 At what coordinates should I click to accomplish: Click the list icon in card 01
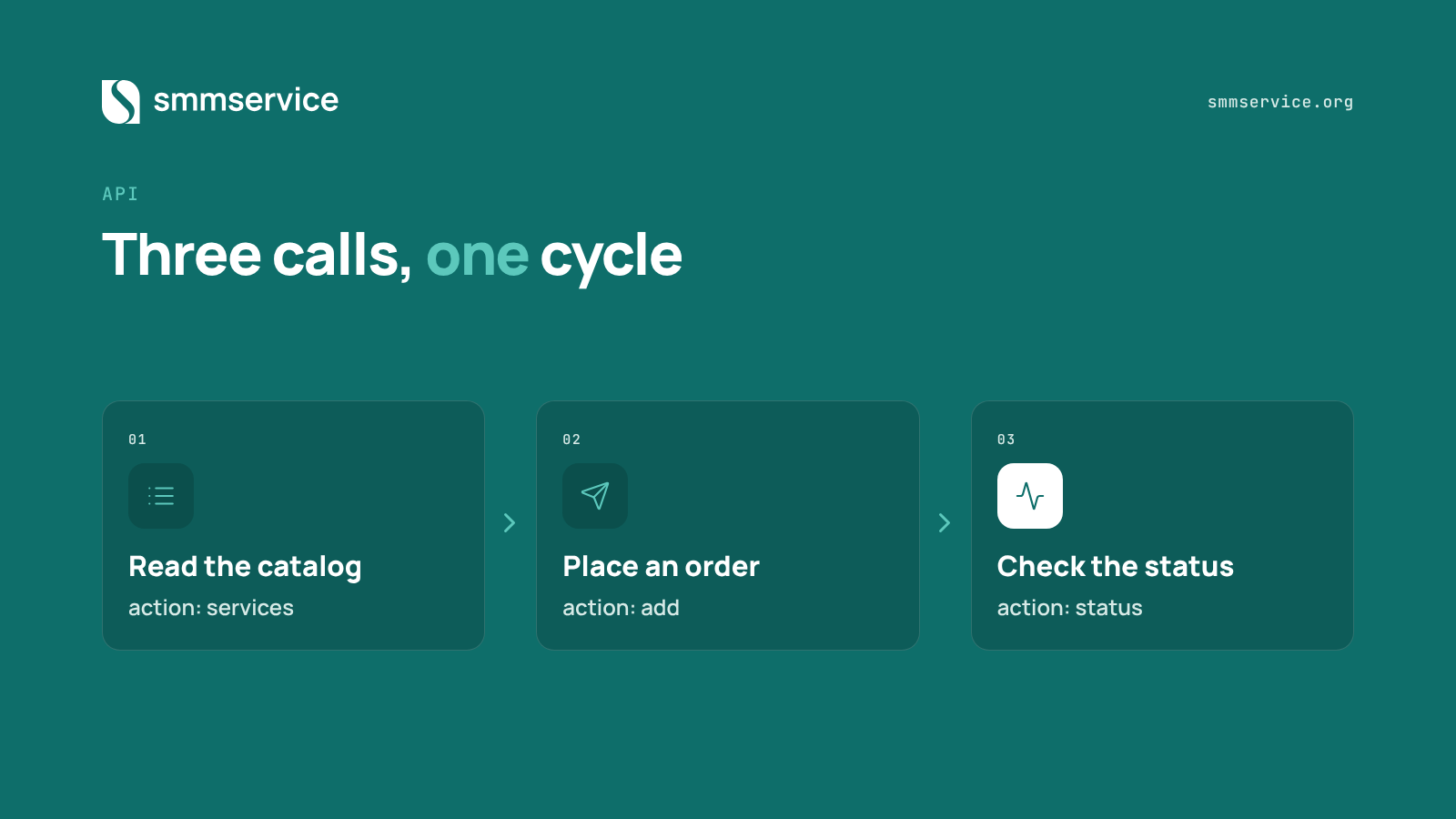tap(161, 496)
